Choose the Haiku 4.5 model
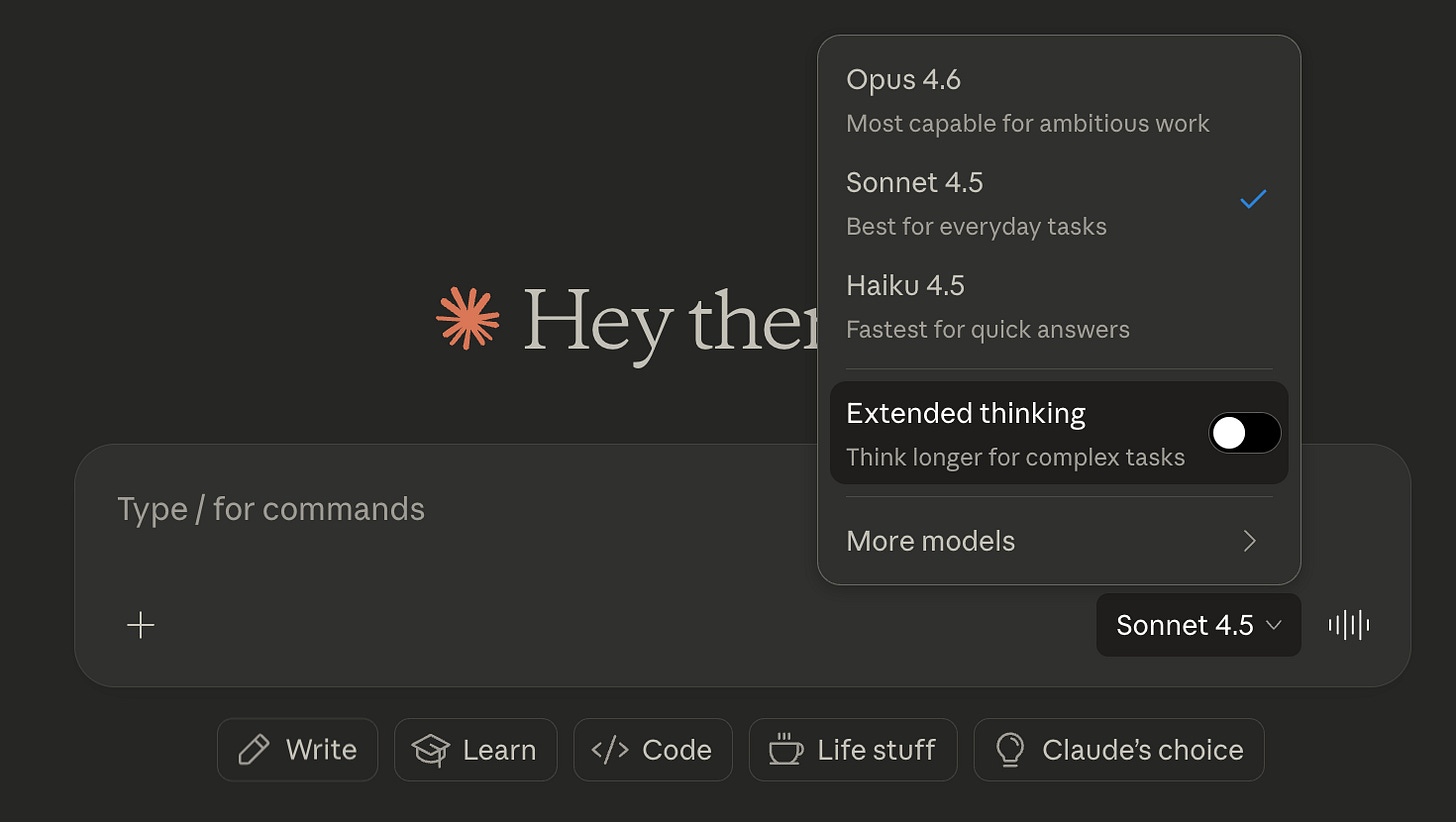This screenshot has width=1456, height=822. click(x=1059, y=307)
